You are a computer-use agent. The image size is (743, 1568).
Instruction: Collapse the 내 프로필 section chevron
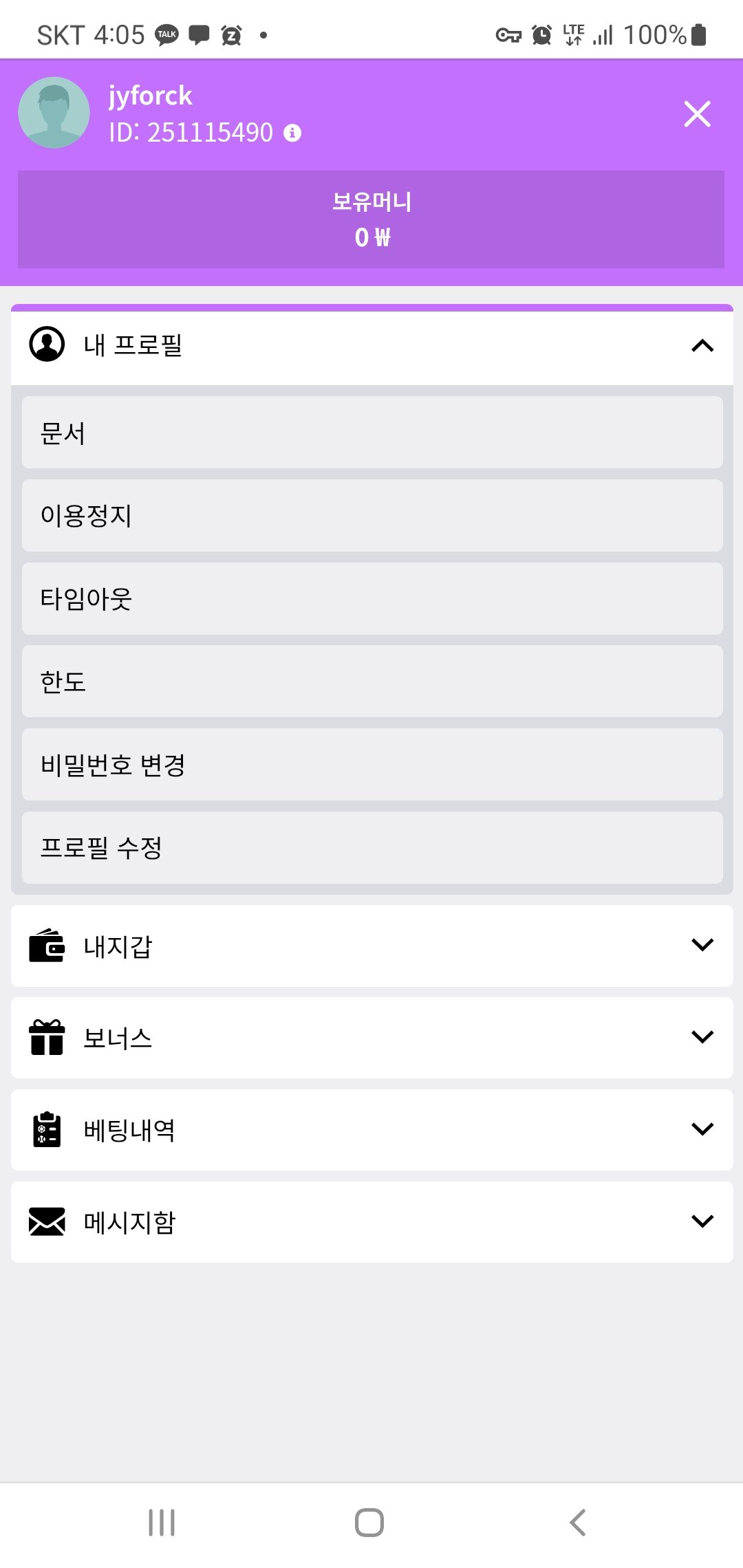pyautogui.click(x=702, y=345)
